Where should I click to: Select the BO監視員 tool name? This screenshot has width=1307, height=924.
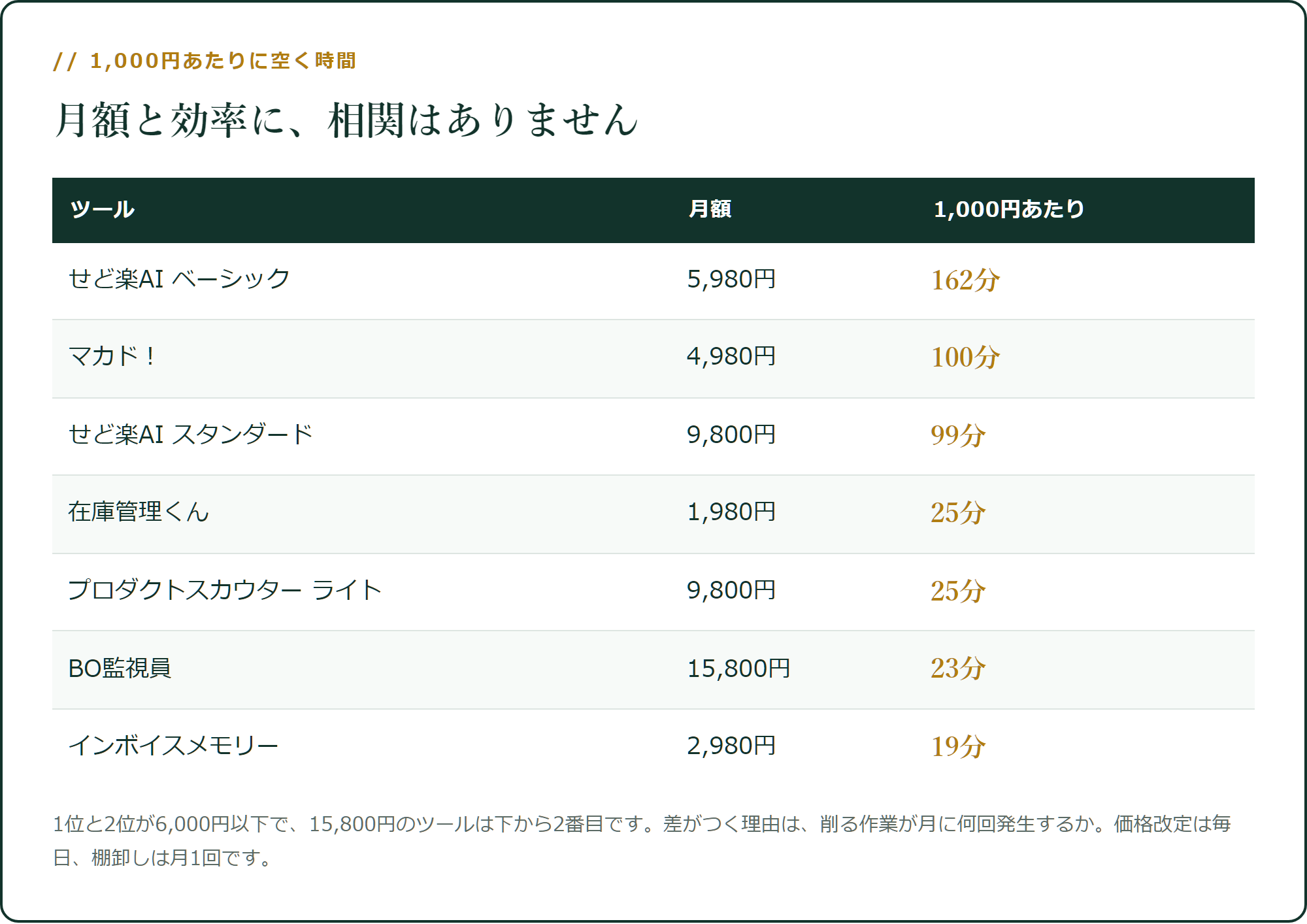(120, 668)
